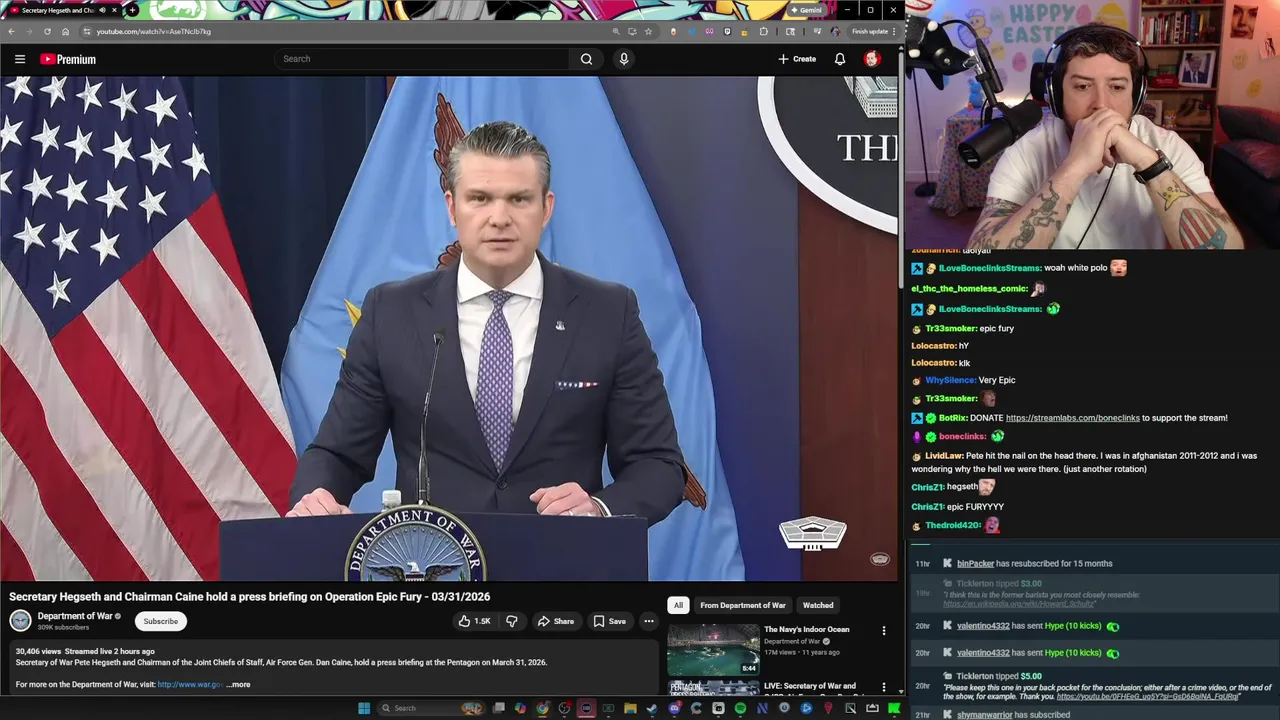Open the streamlabs.com/boneclinks donate link
1280x720 pixels.
pyautogui.click(x=1072, y=418)
